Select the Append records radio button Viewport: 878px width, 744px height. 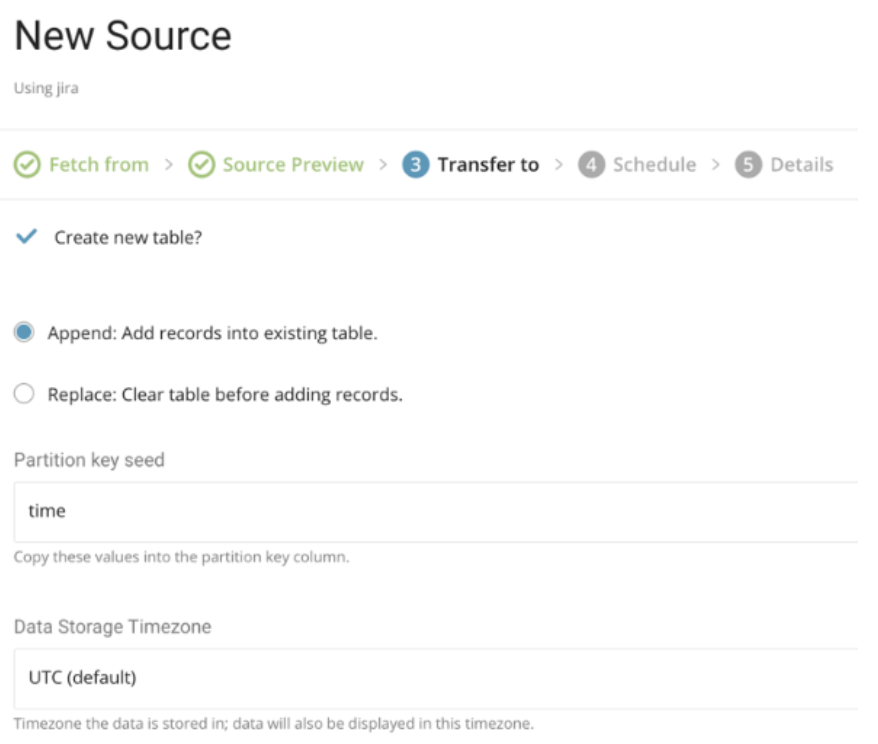pos(24,333)
